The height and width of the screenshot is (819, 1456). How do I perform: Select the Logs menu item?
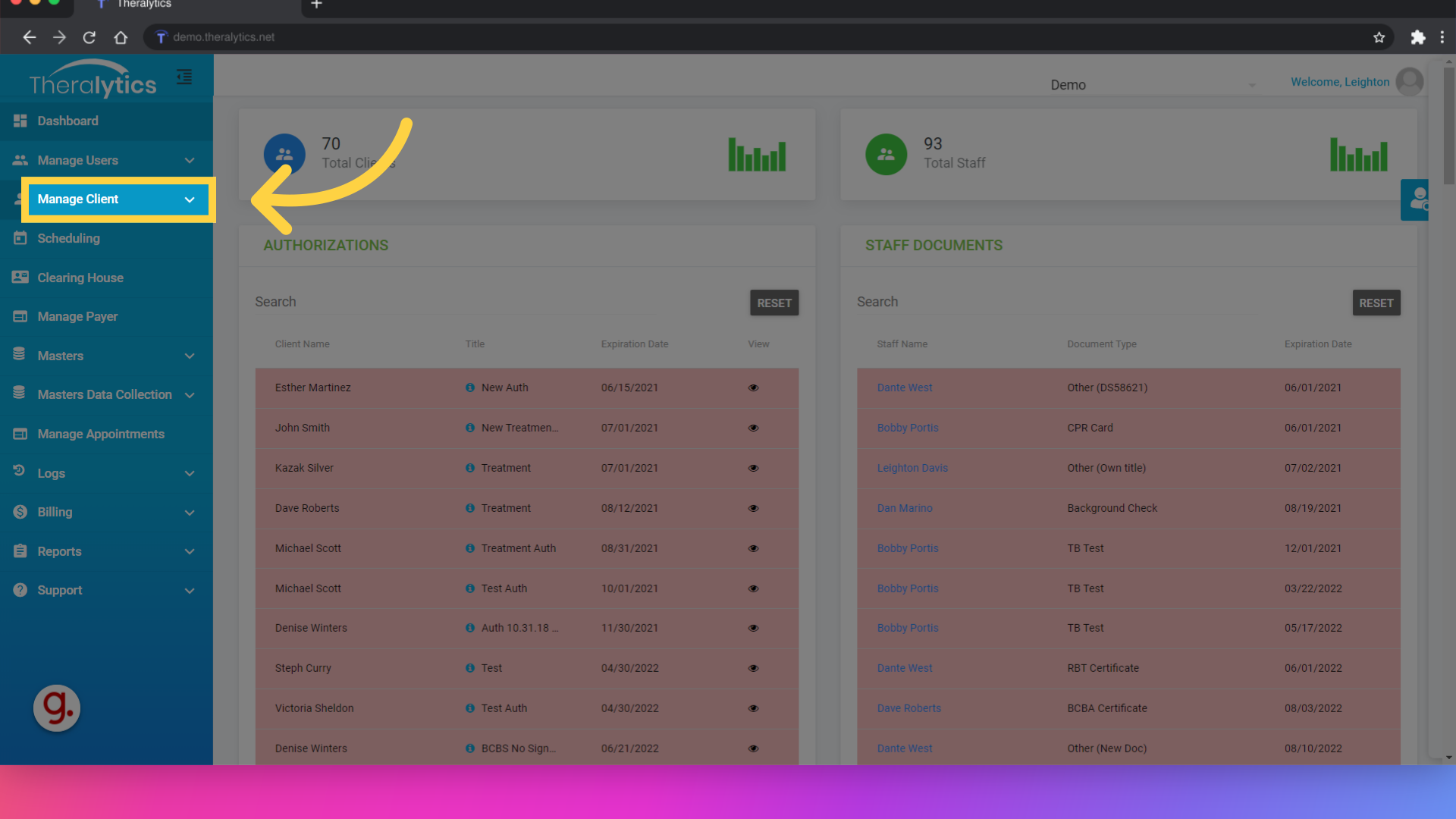[105, 473]
